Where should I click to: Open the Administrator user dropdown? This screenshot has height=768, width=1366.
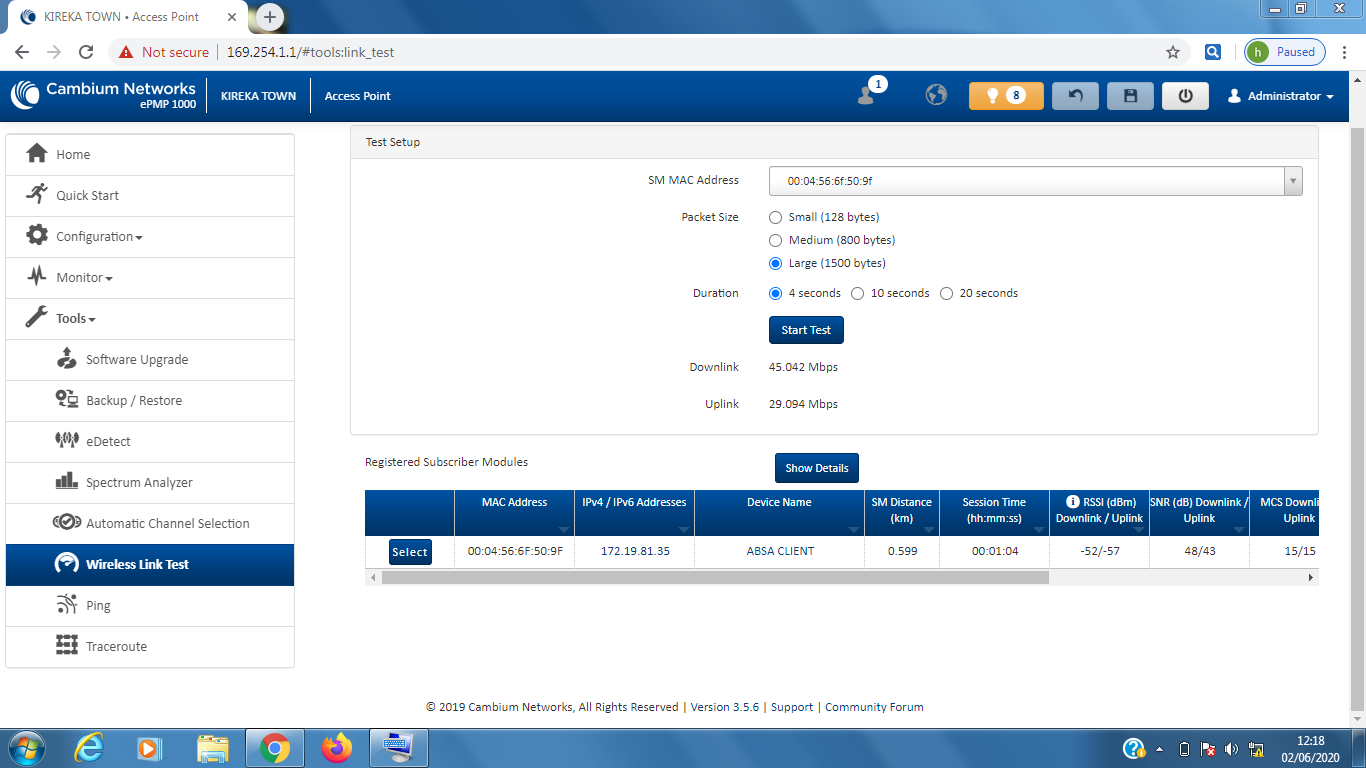pyautogui.click(x=1281, y=96)
